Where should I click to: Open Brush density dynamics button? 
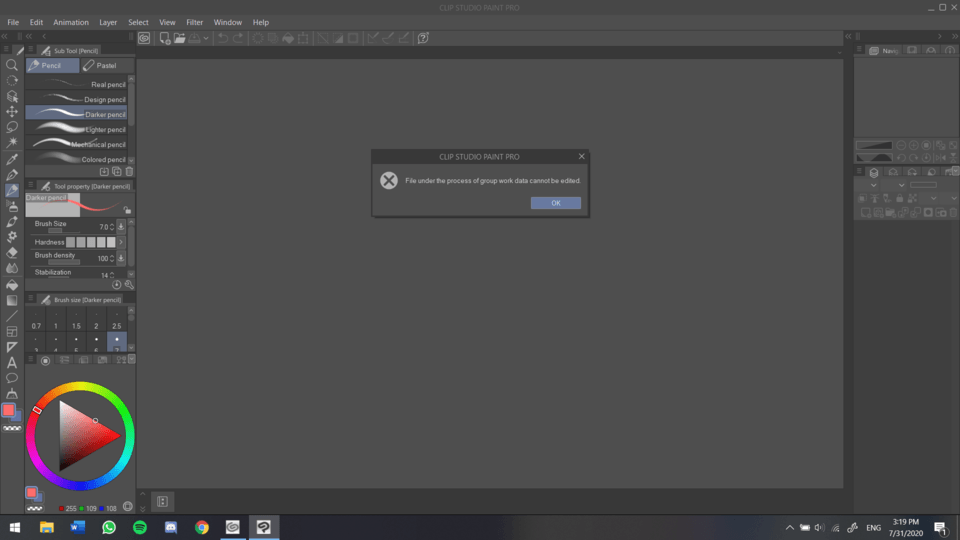pos(121,258)
